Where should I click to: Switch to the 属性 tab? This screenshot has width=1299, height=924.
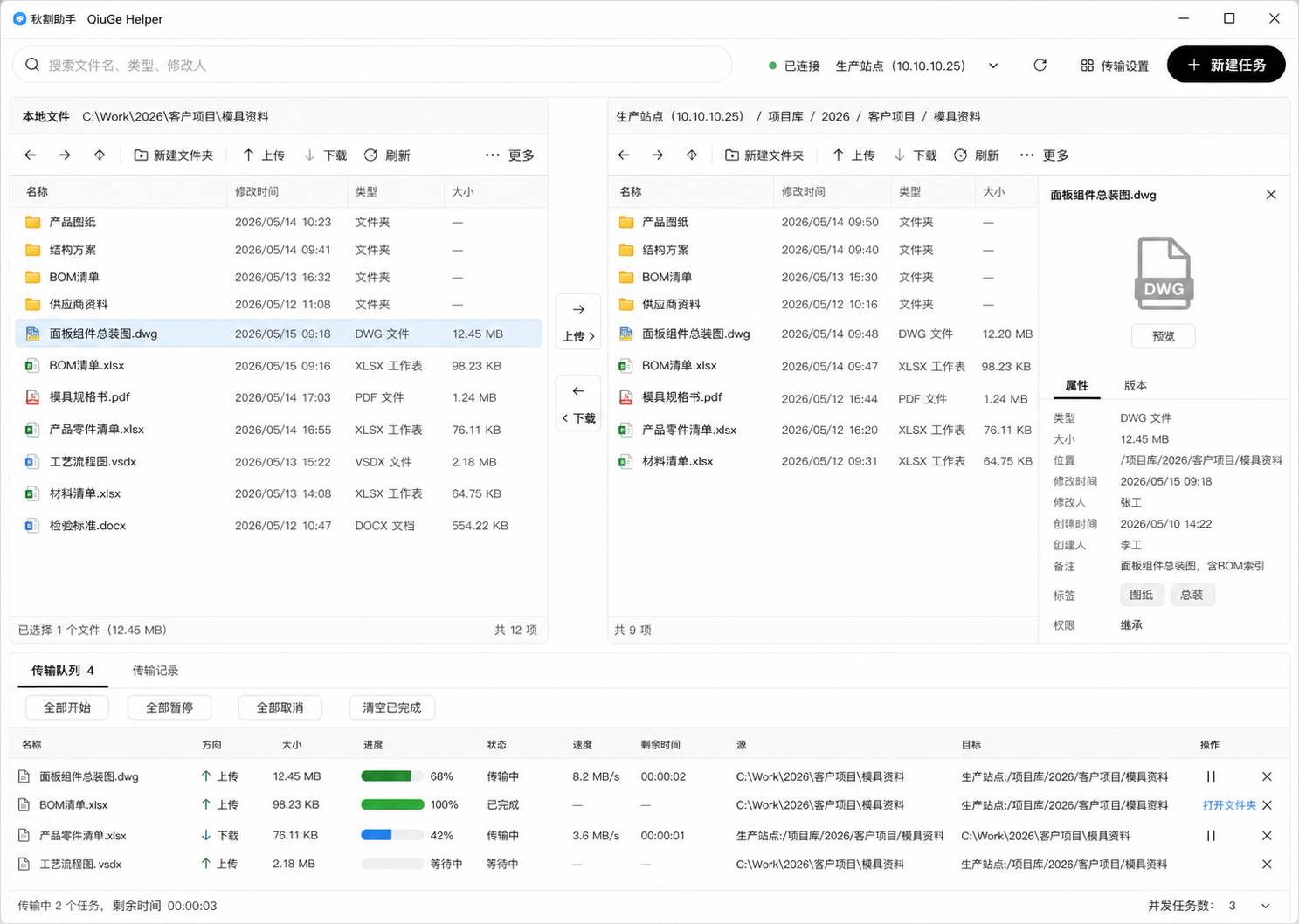pyautogui.click(x=1076, y=385)
